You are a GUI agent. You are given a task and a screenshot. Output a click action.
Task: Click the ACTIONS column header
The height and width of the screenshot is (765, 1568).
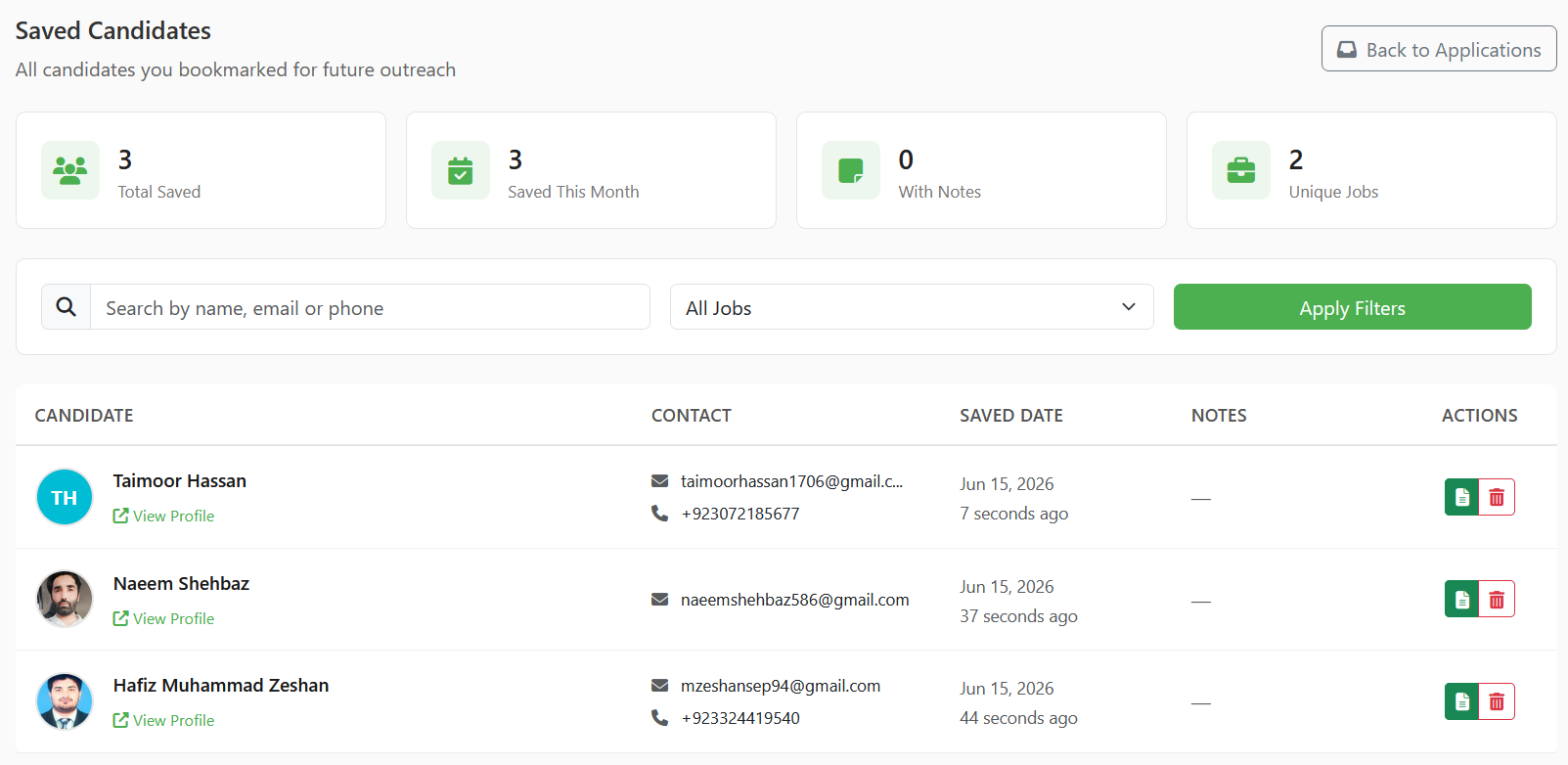click(1480, 415)
